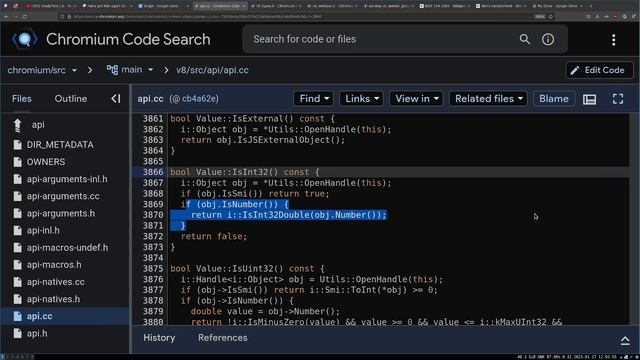
Task: Open the References tab
Action: [x=222, y=338]
